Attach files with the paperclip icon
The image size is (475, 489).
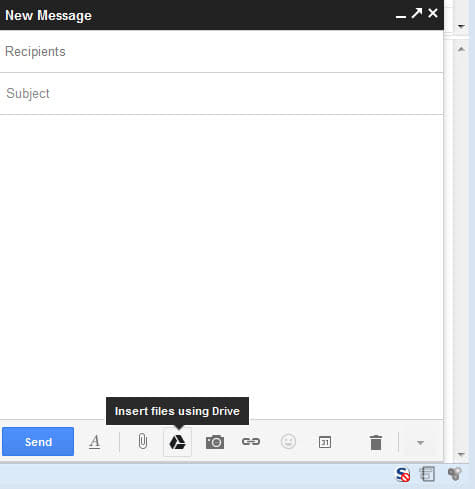143,442
